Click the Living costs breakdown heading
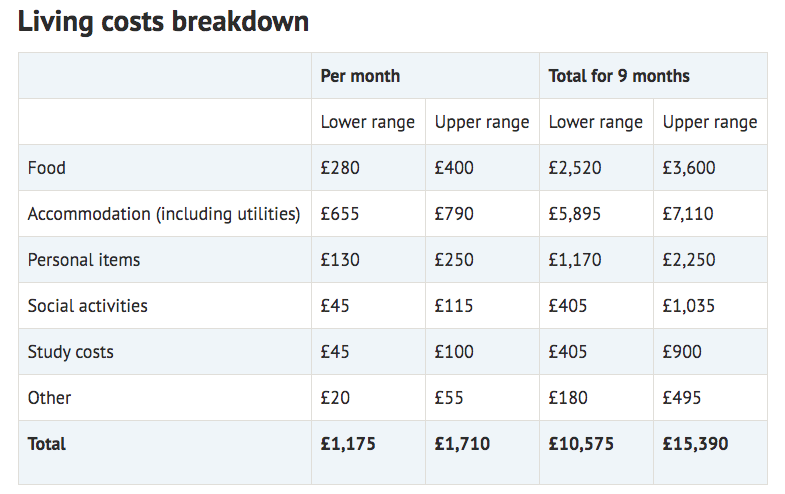The height and width of the screenshot is (494, 785). (163, 22)
